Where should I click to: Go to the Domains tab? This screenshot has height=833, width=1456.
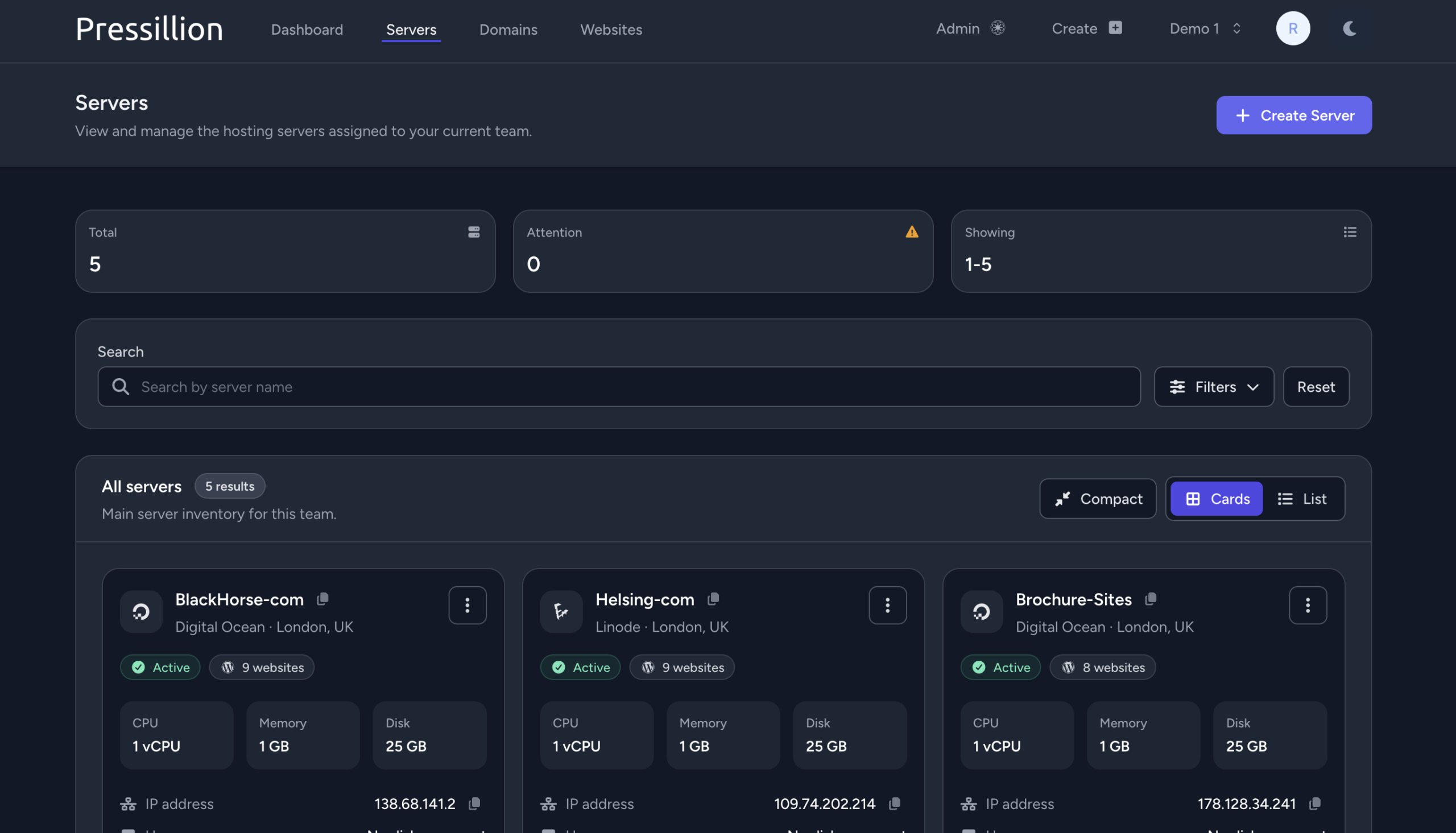508,29
